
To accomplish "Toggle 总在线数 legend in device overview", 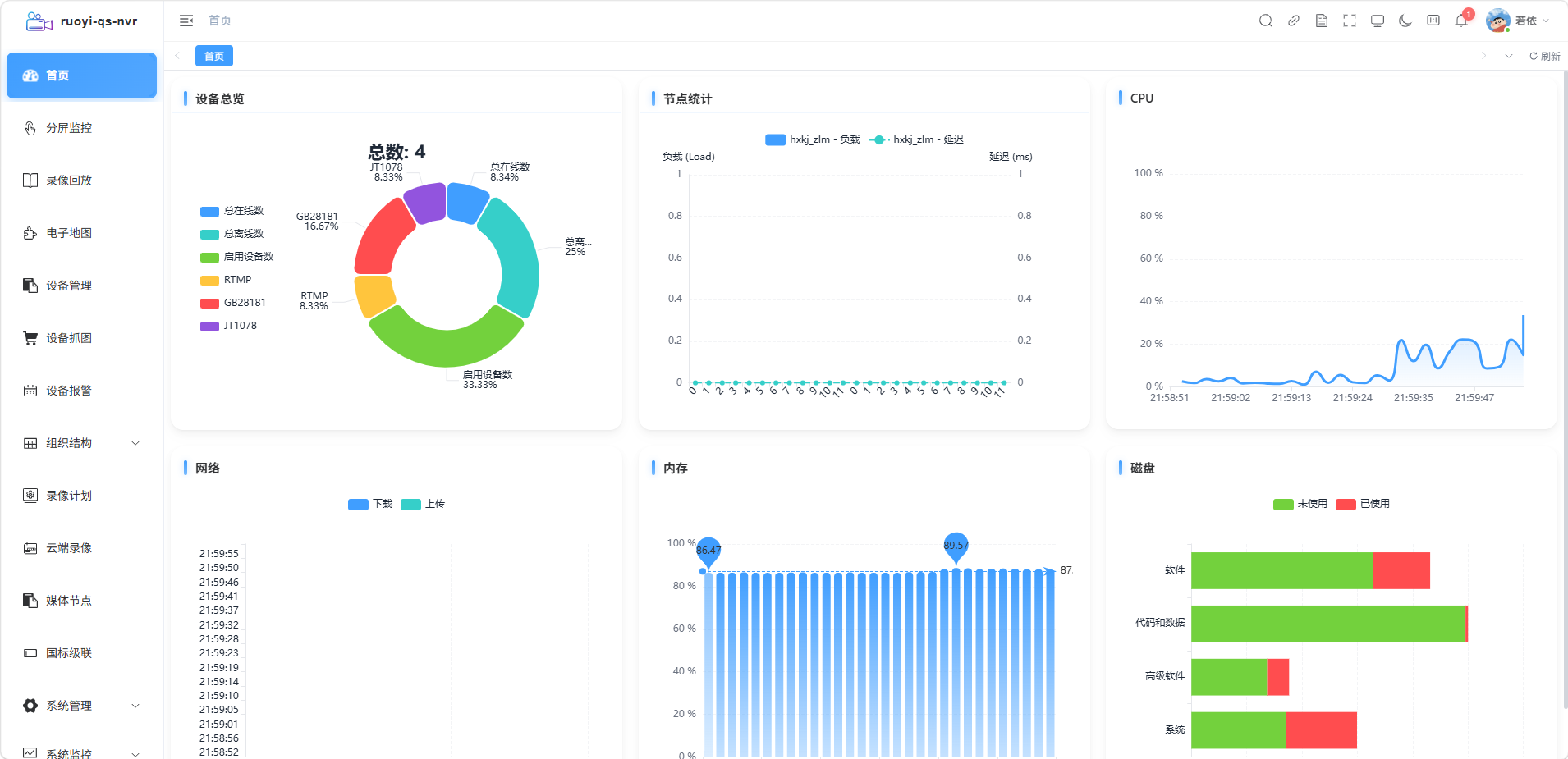I will click(232, 211).
